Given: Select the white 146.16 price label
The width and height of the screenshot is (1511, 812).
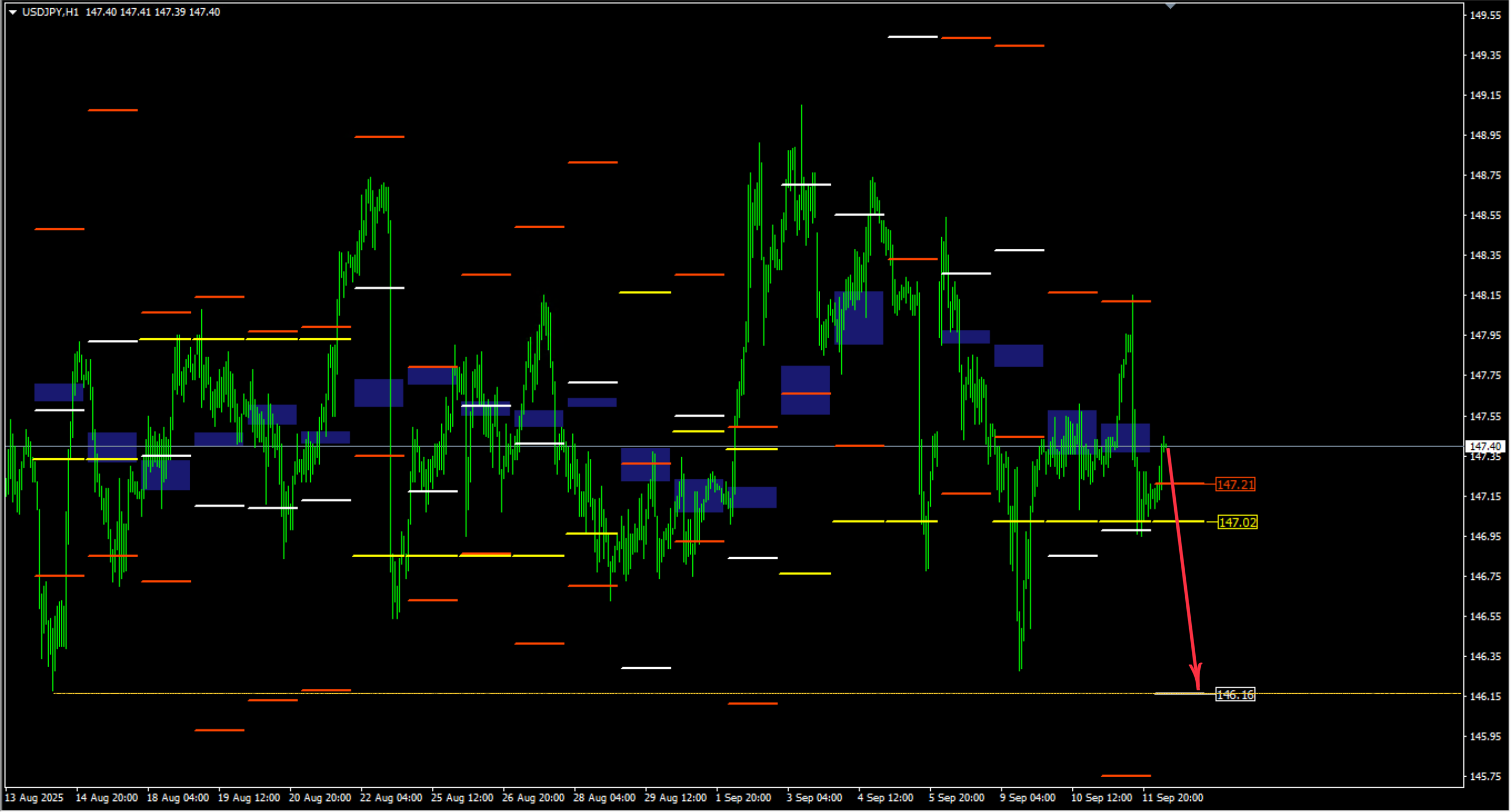Looking at the screenshot, I should pos(1234,695).
